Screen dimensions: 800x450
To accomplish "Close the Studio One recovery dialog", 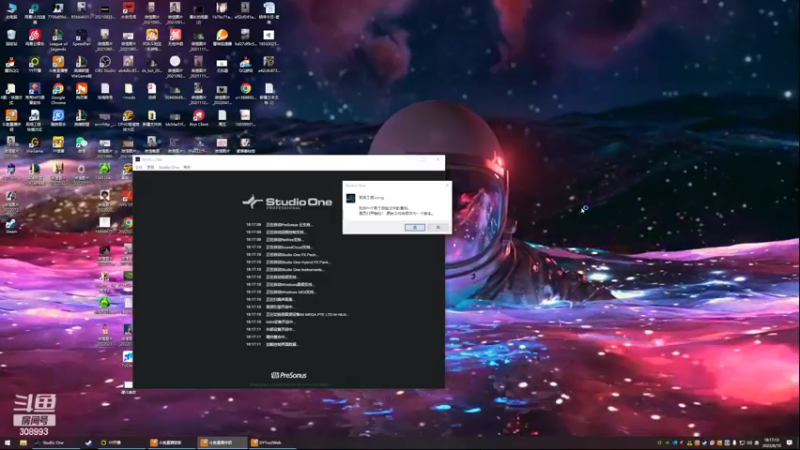I will tap(447, 185).
